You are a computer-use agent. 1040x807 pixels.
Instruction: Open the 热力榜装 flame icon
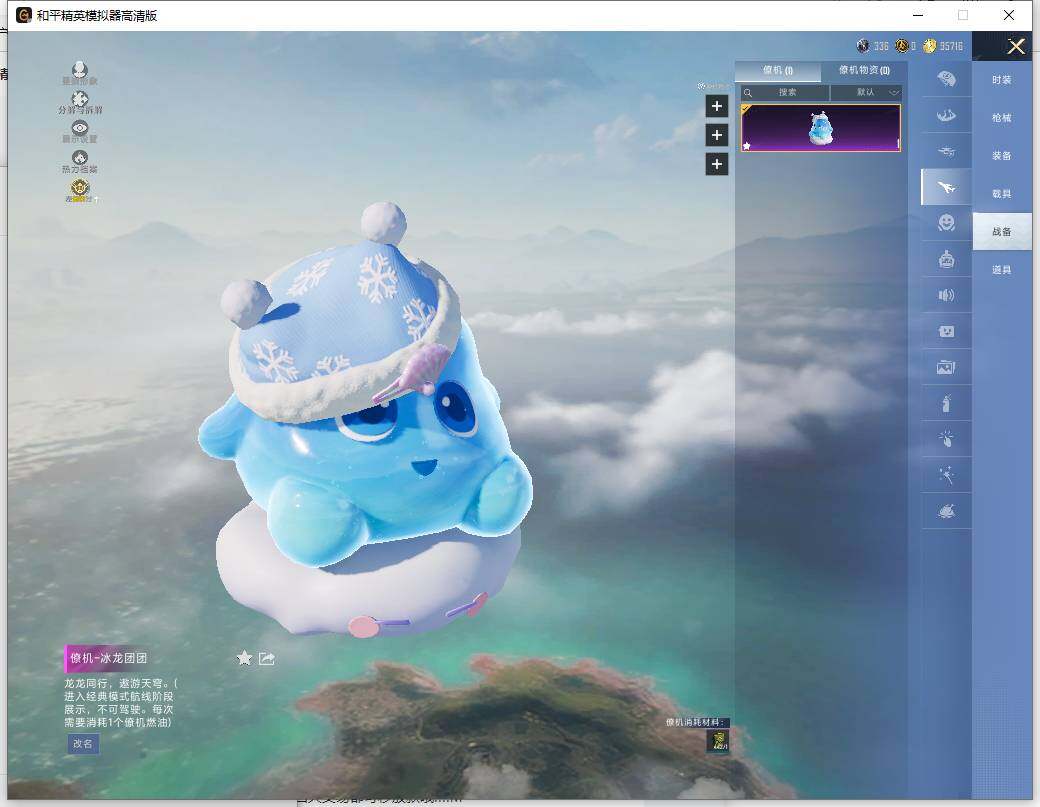tap(80, 160)
